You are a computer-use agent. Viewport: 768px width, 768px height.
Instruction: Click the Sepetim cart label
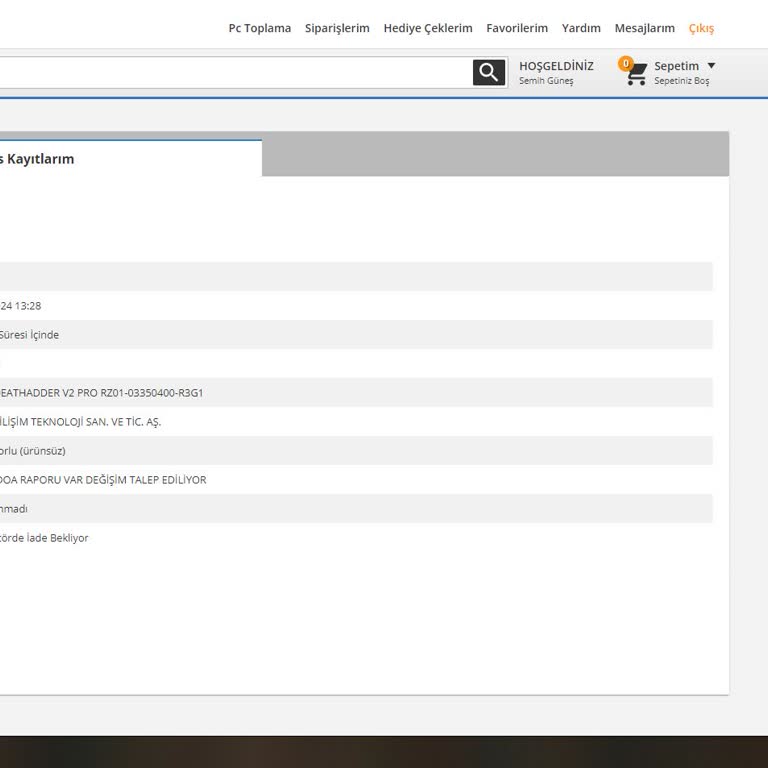coord(676,66)
